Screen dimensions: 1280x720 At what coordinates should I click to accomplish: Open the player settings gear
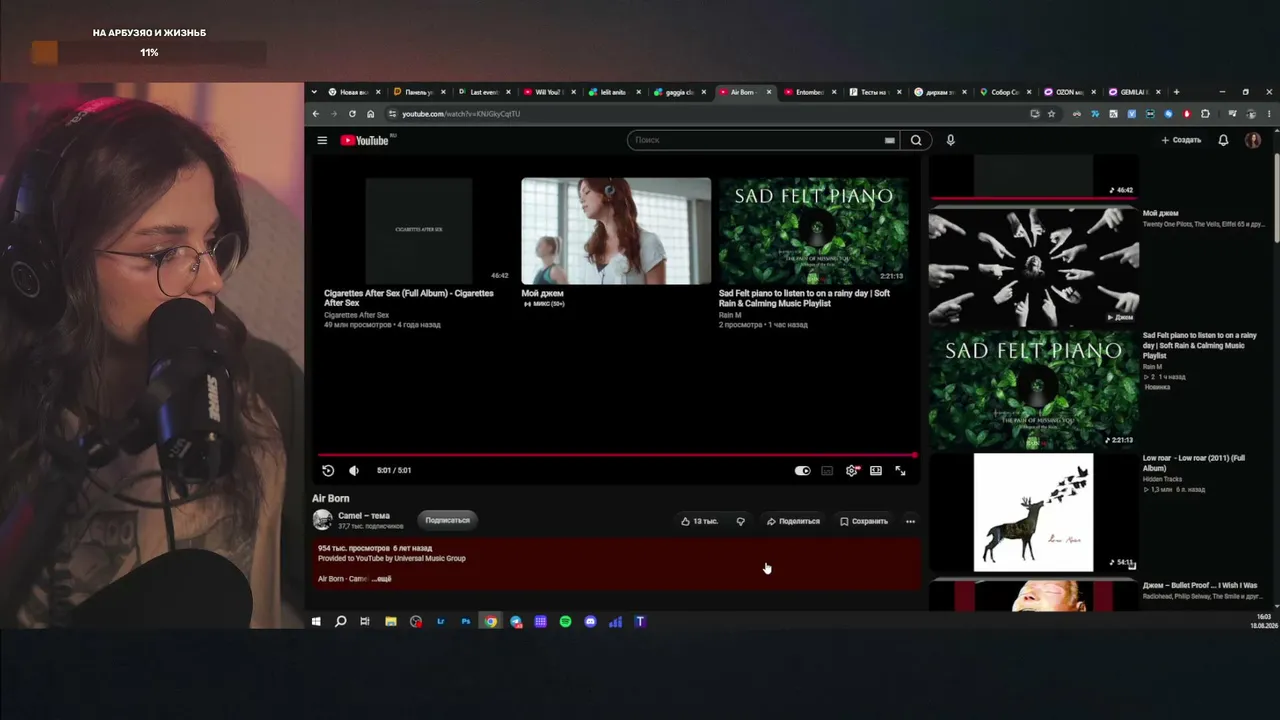852,471
